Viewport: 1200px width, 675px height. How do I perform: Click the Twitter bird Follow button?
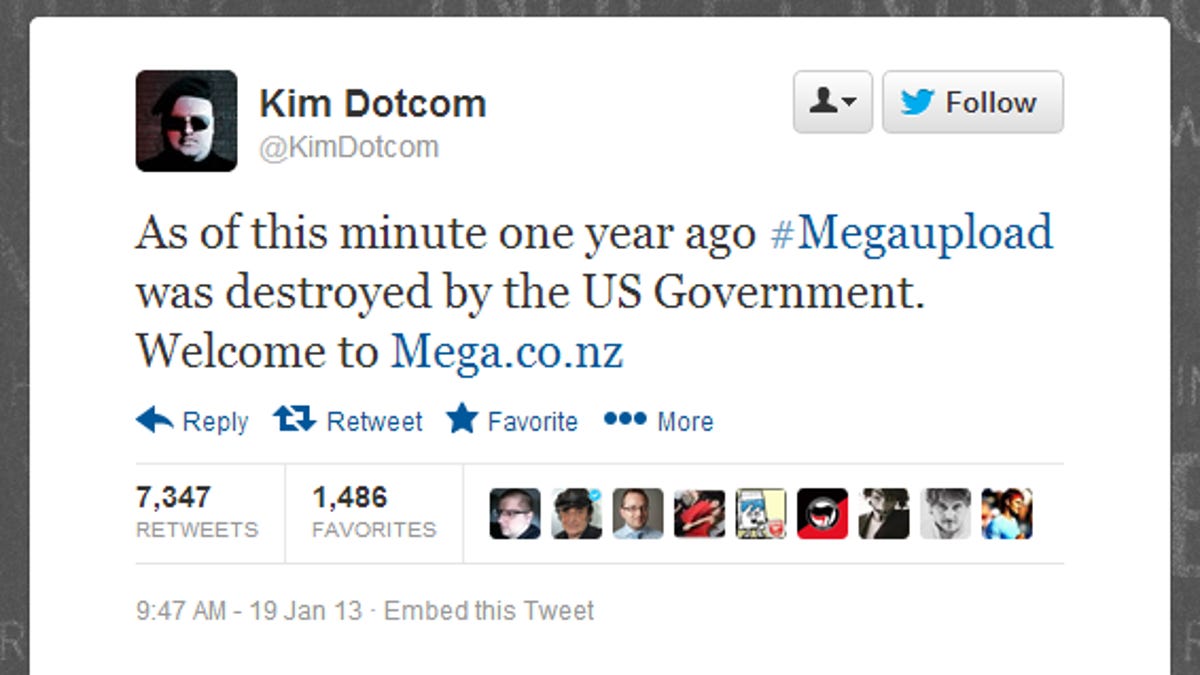[972, 102]
